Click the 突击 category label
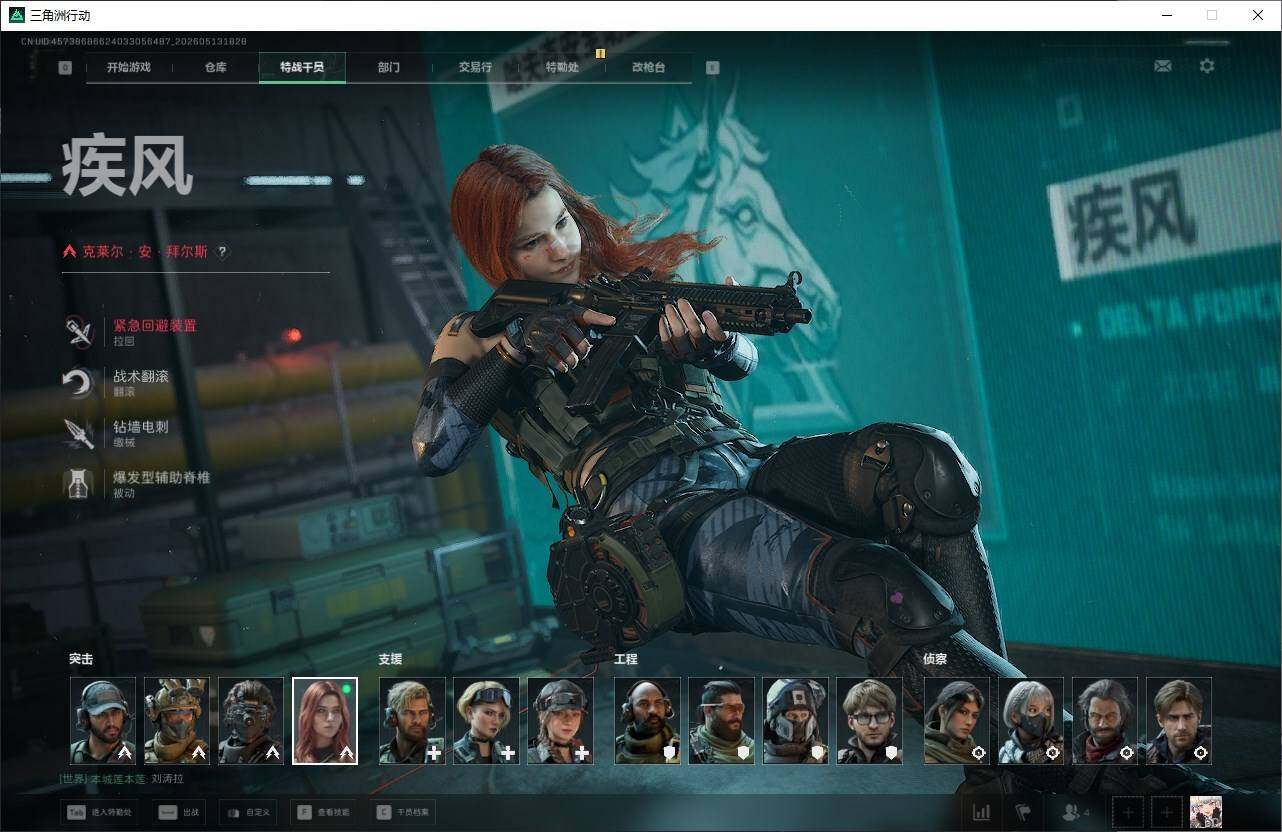 tap(81, 659)
